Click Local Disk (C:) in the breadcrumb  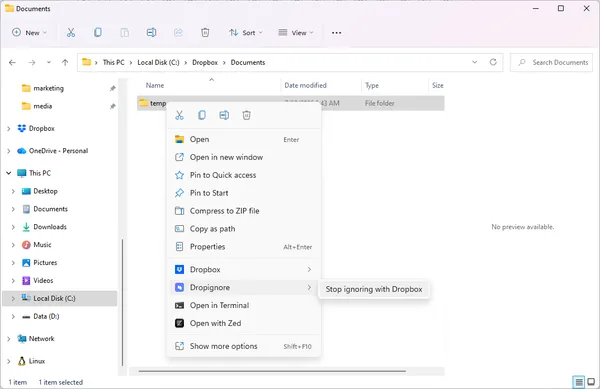point(158,62)
